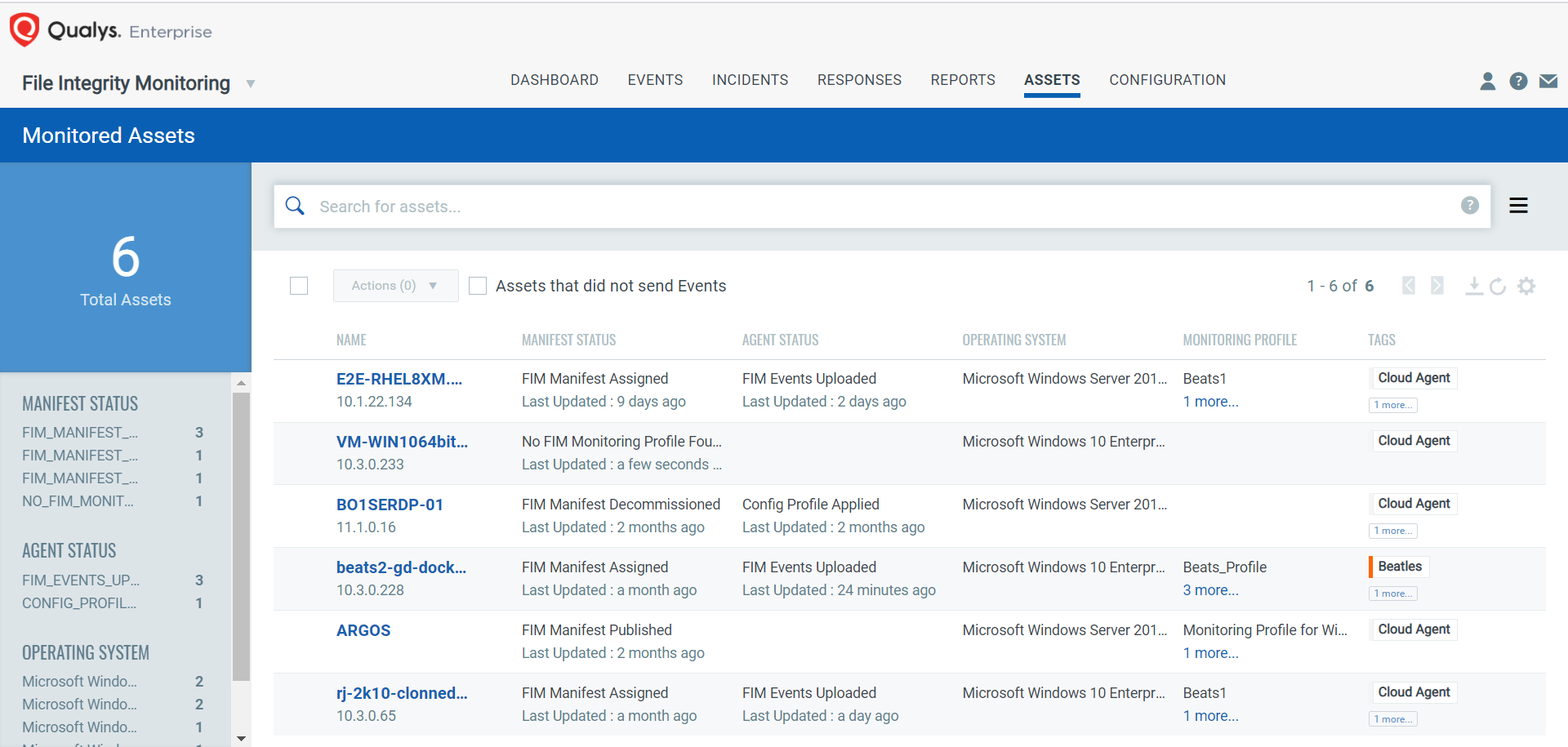This screenshot has height=747, width=1568.
Task: Click the user profile icon
Action: (1487, 81)
